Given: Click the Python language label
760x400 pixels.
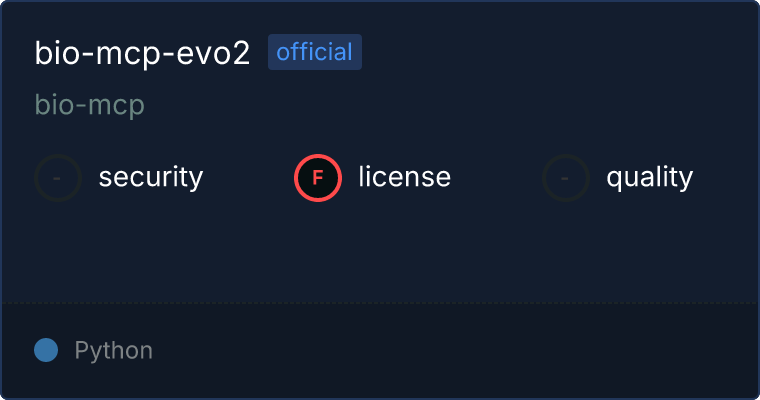Looking at the screenshot, I should pos(114,350).
